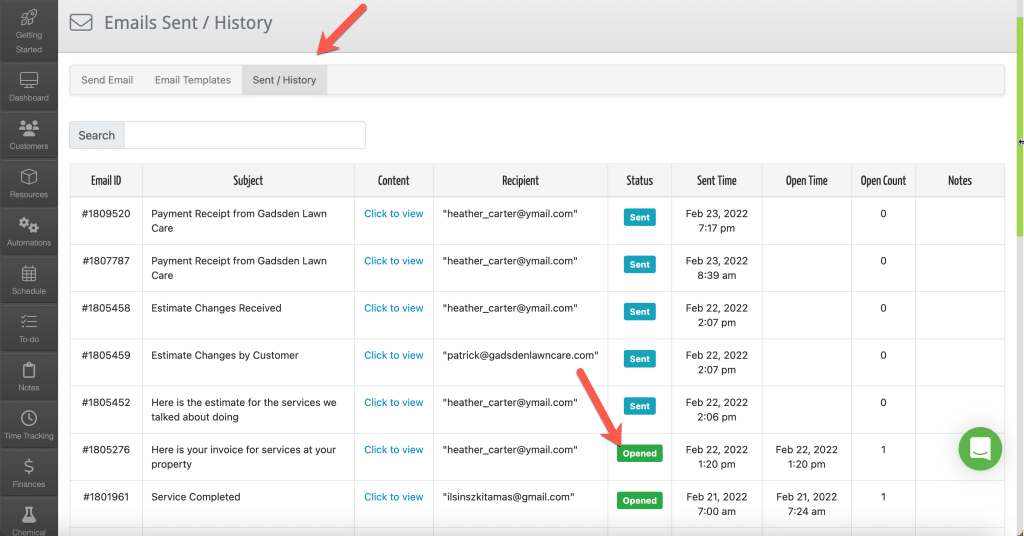Click the Email ID column header

[x=106, y=180]
